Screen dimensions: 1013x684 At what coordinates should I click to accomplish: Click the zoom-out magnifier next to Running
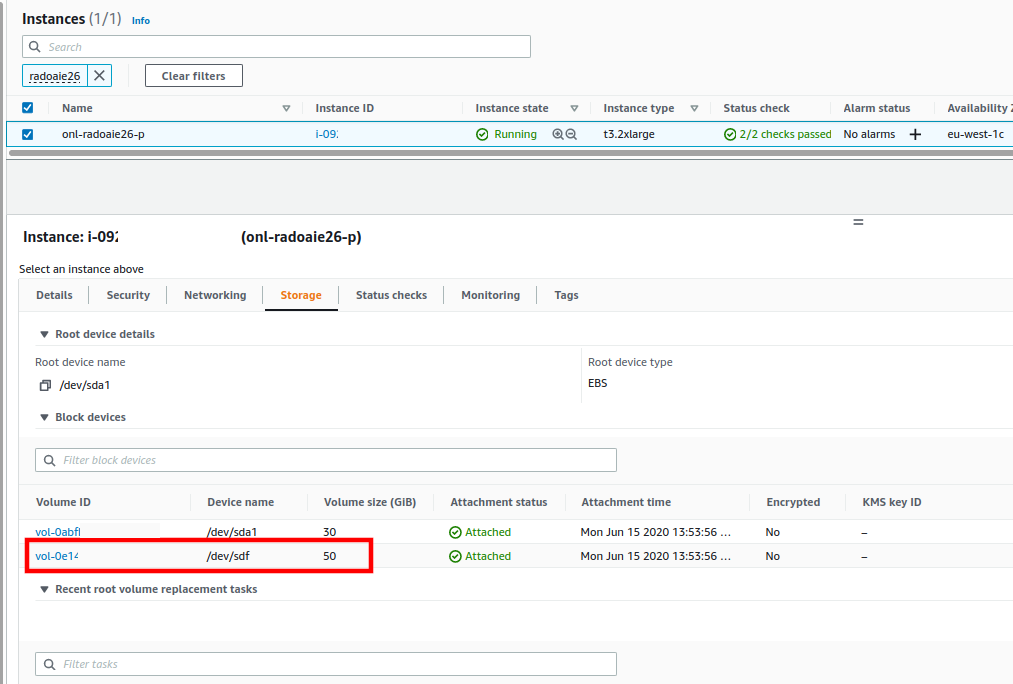pyautogui.click(x=571, y=133)
